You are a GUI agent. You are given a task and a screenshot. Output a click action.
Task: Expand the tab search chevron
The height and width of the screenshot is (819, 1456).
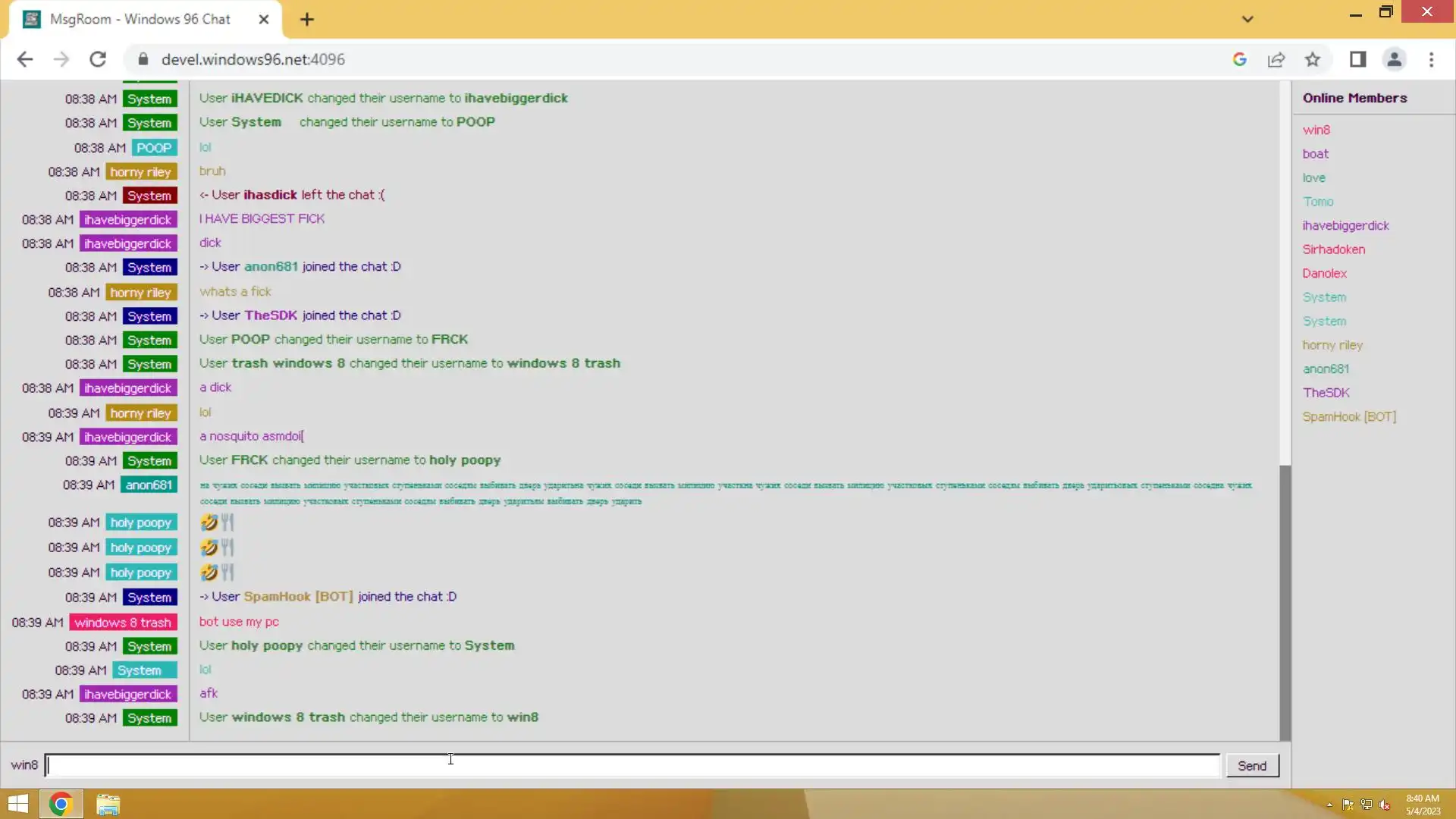[x=1247, y=19]
